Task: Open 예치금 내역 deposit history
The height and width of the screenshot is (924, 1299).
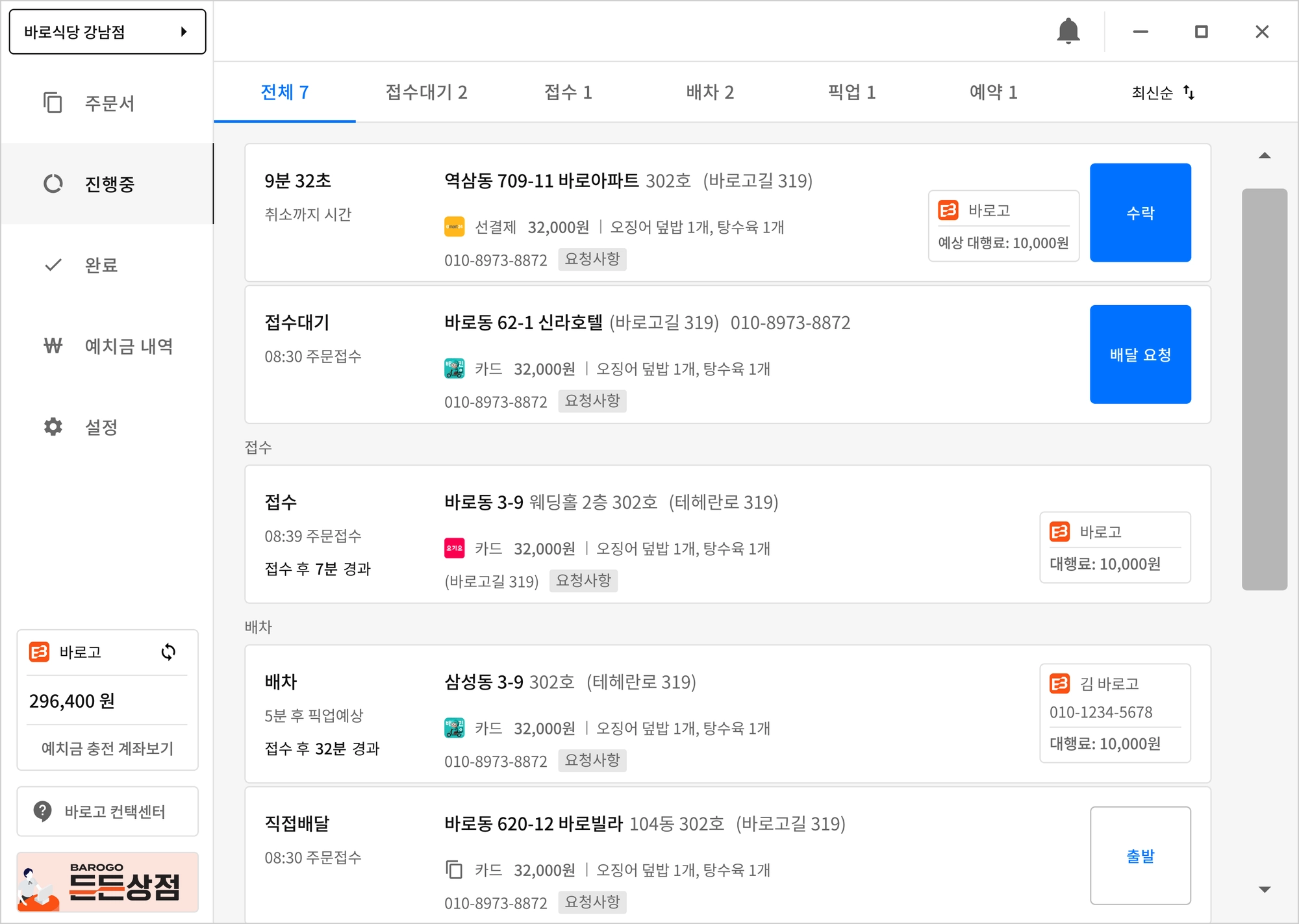Action: point(128,346)
